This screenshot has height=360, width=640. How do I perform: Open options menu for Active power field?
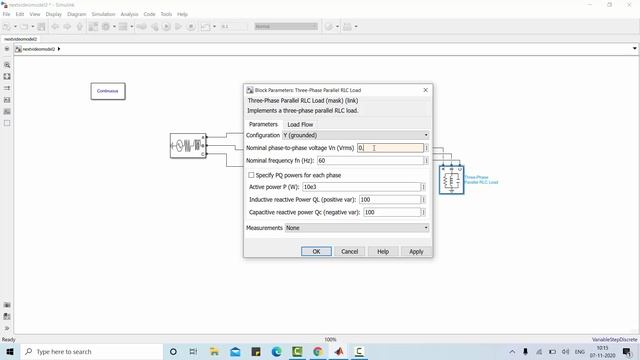[423, 187]
